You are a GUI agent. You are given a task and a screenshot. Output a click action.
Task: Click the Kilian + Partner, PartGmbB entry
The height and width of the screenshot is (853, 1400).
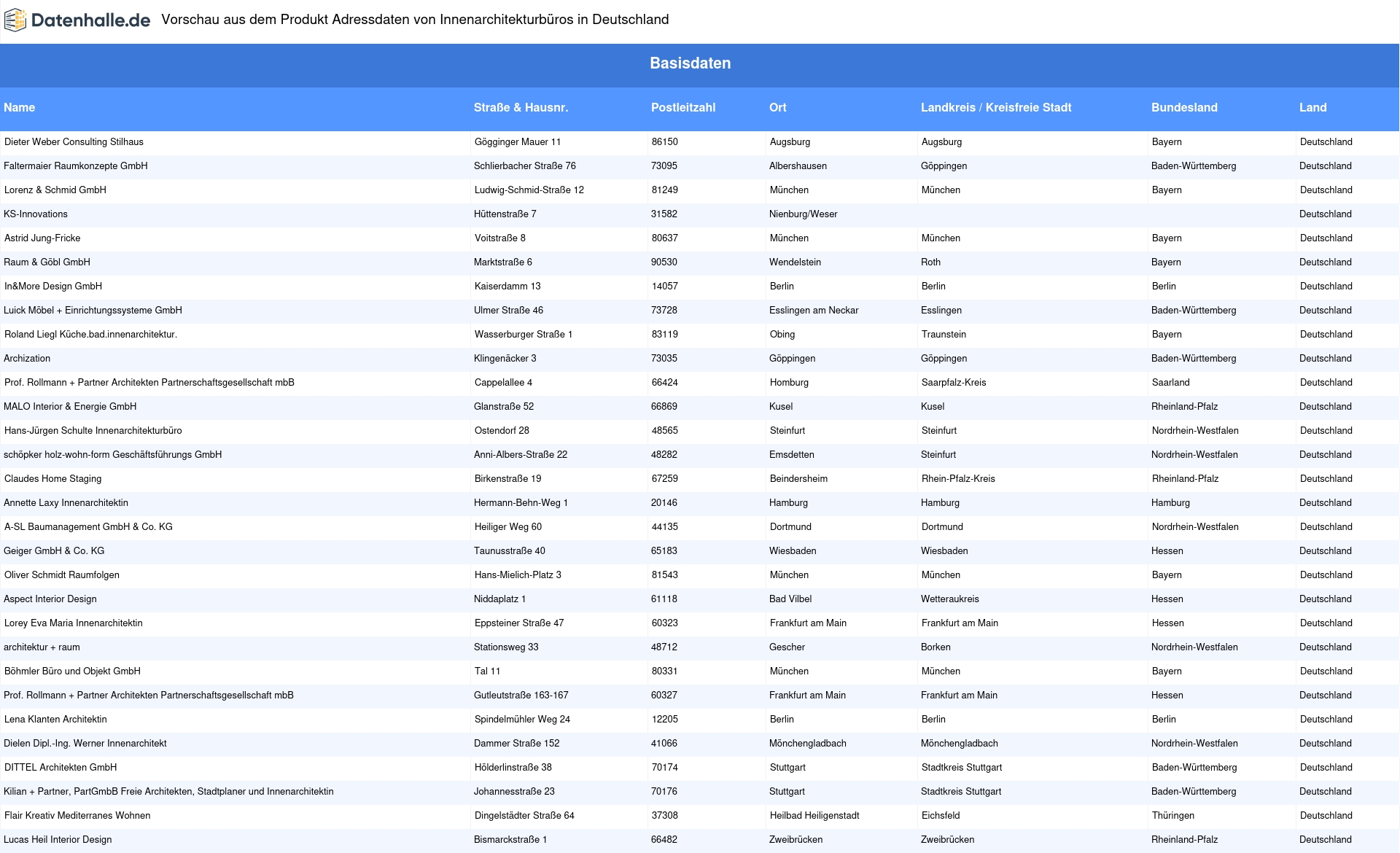[x=168, y=792]
